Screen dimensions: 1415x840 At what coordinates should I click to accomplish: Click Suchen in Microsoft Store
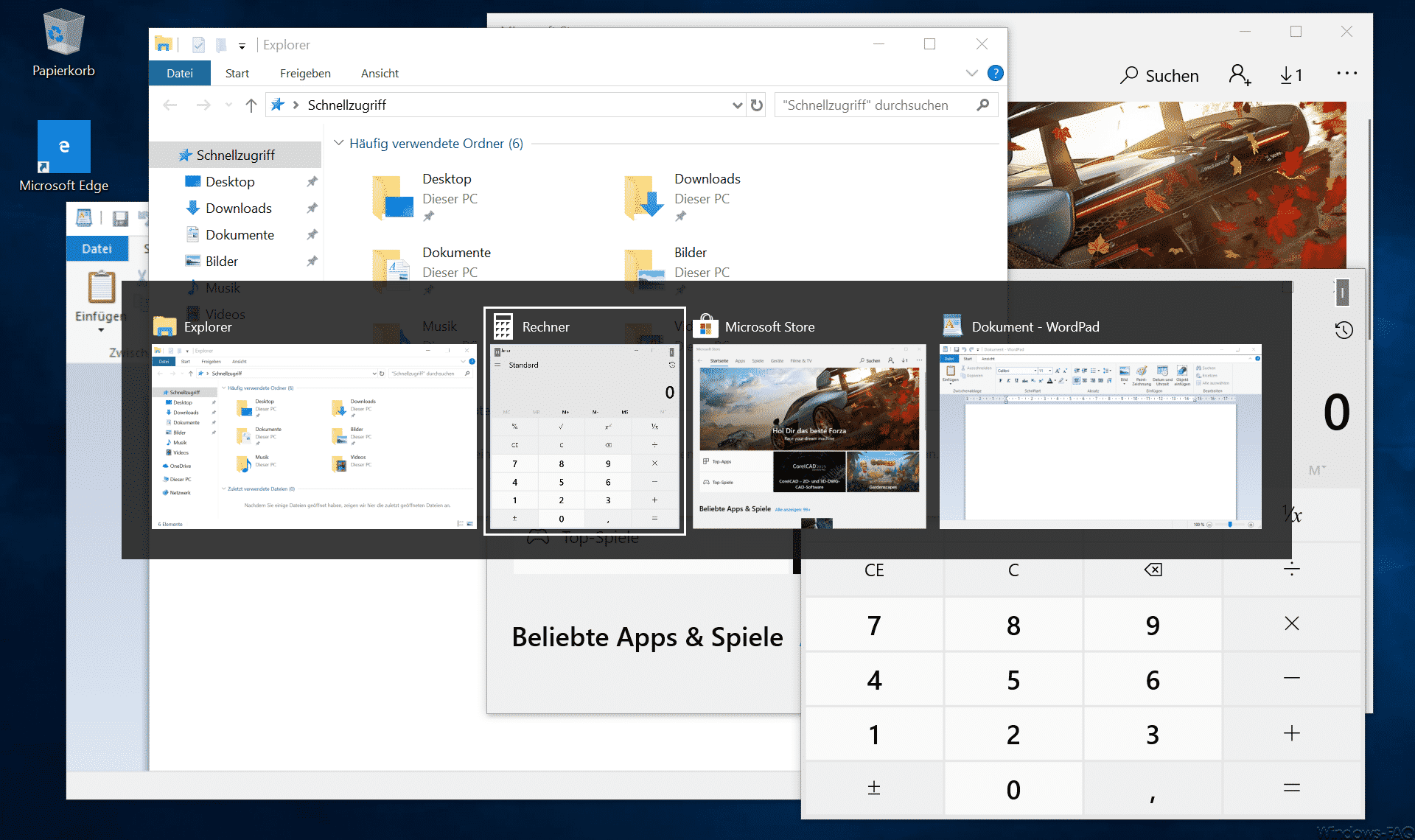pyautogui.click(x=1159, y=75)
